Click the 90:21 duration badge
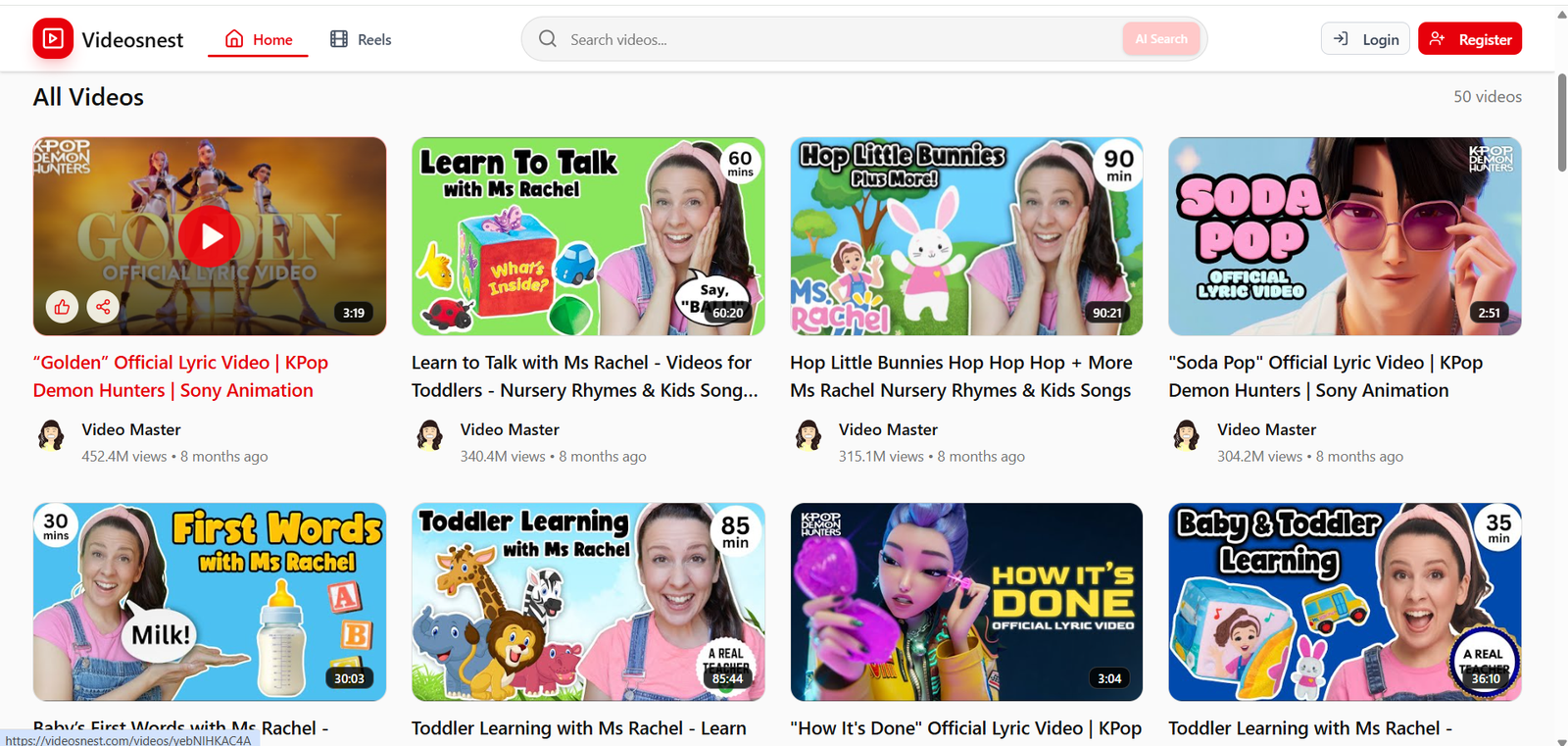The image size is (1568, 746). (x=1107, y=313)
